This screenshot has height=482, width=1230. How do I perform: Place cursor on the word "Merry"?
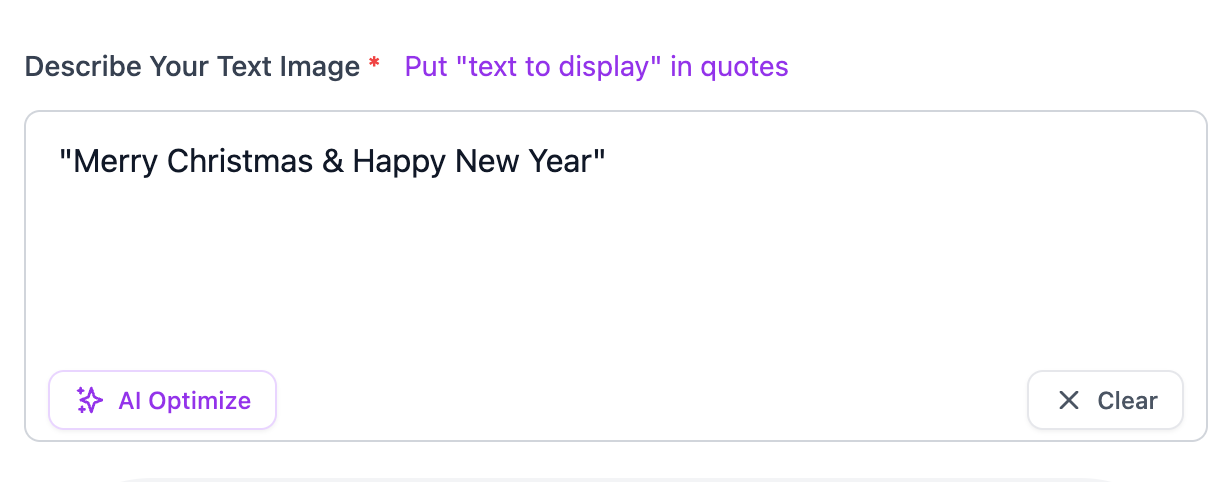point(116,162)
